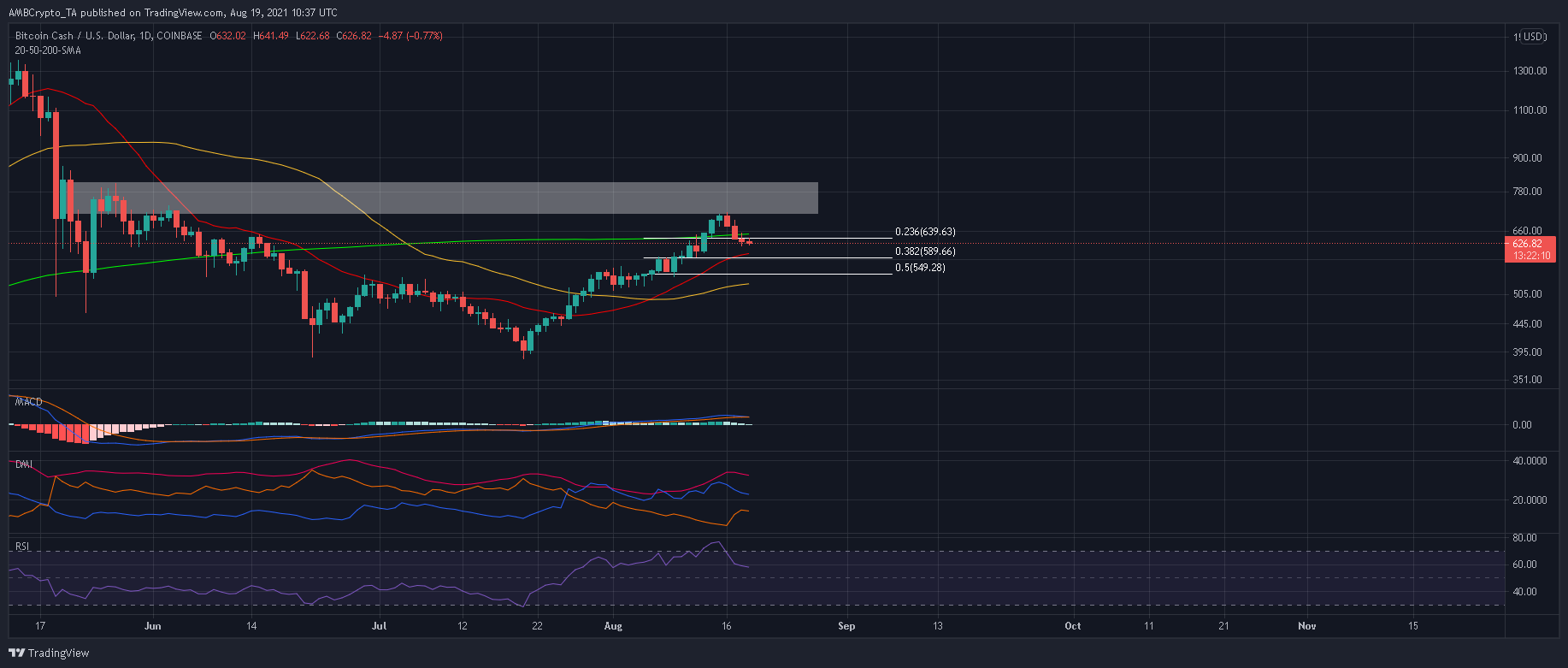Select the 0.5(549.28) Fibonacci level label
Screen dimensions: 1568x668
920,268
